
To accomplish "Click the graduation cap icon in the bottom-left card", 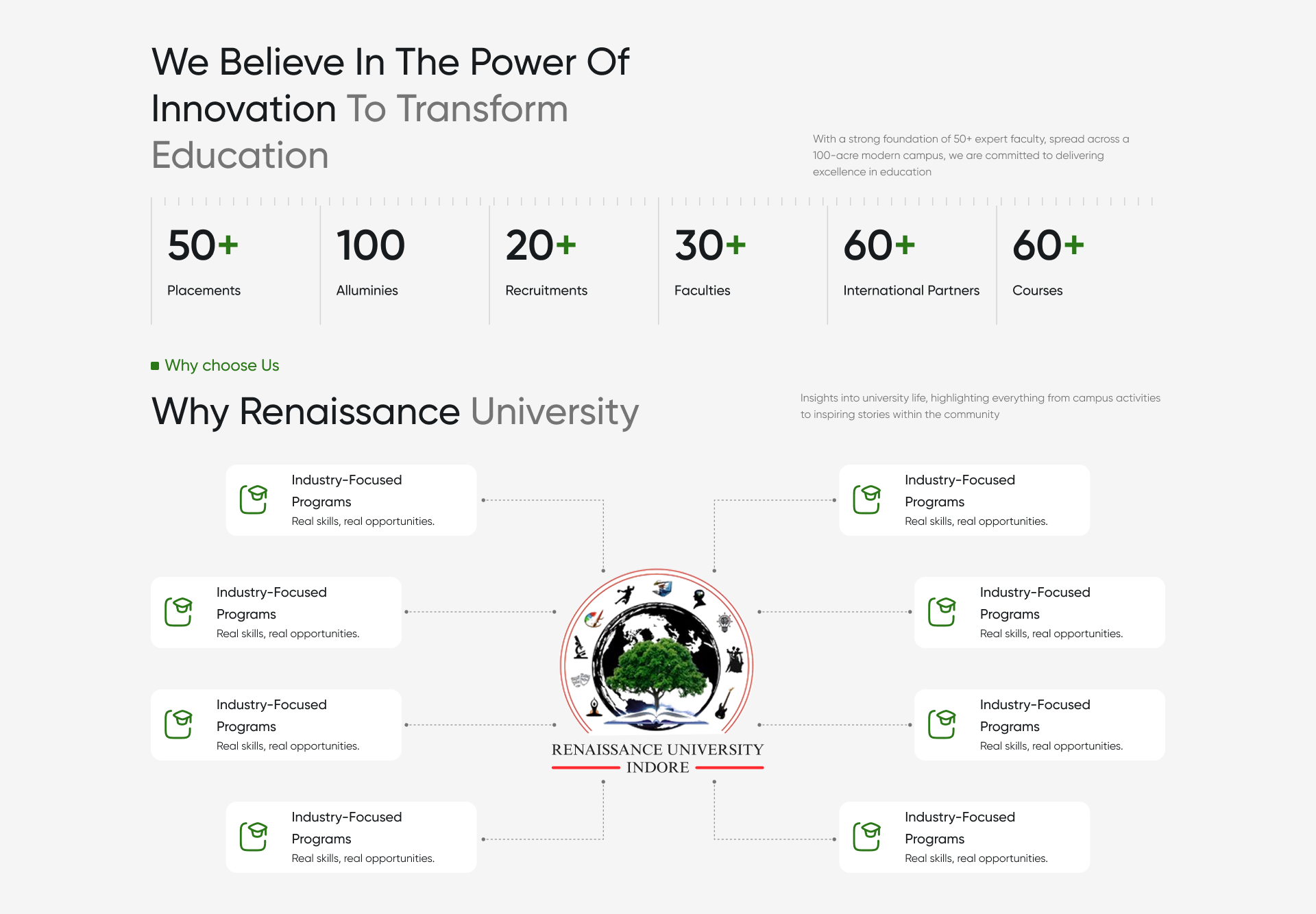I will tap(254, 837).
